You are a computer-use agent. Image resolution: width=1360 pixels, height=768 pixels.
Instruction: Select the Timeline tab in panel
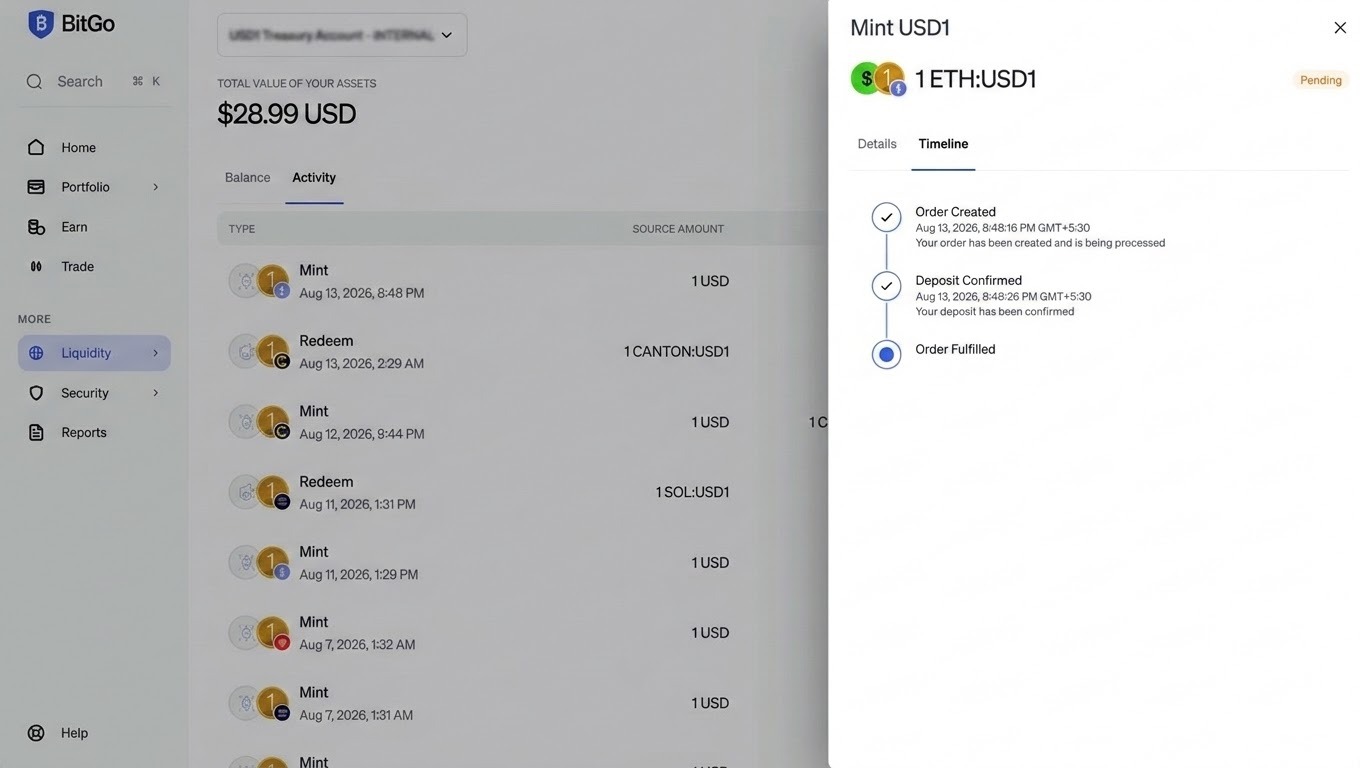pyautogui.click(x=943, y=144)
